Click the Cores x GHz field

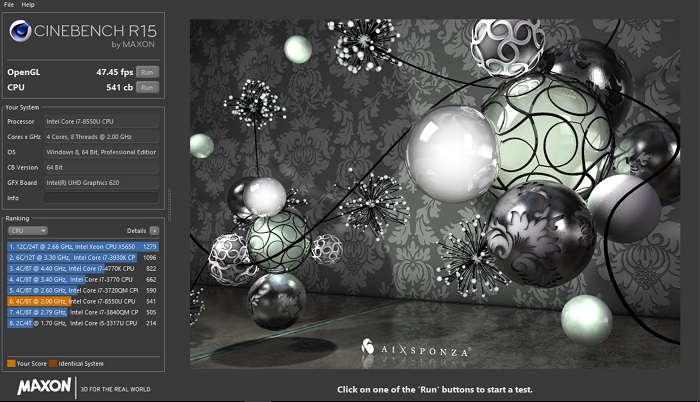(101, 137)
